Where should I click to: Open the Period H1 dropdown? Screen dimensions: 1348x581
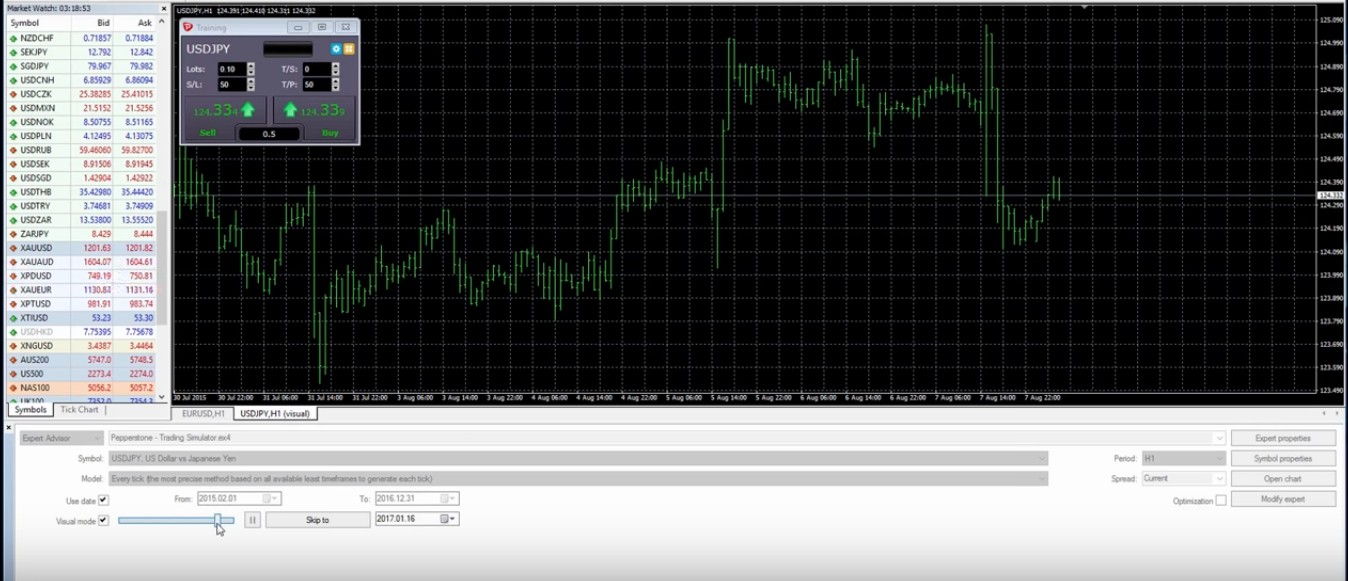1184,458
